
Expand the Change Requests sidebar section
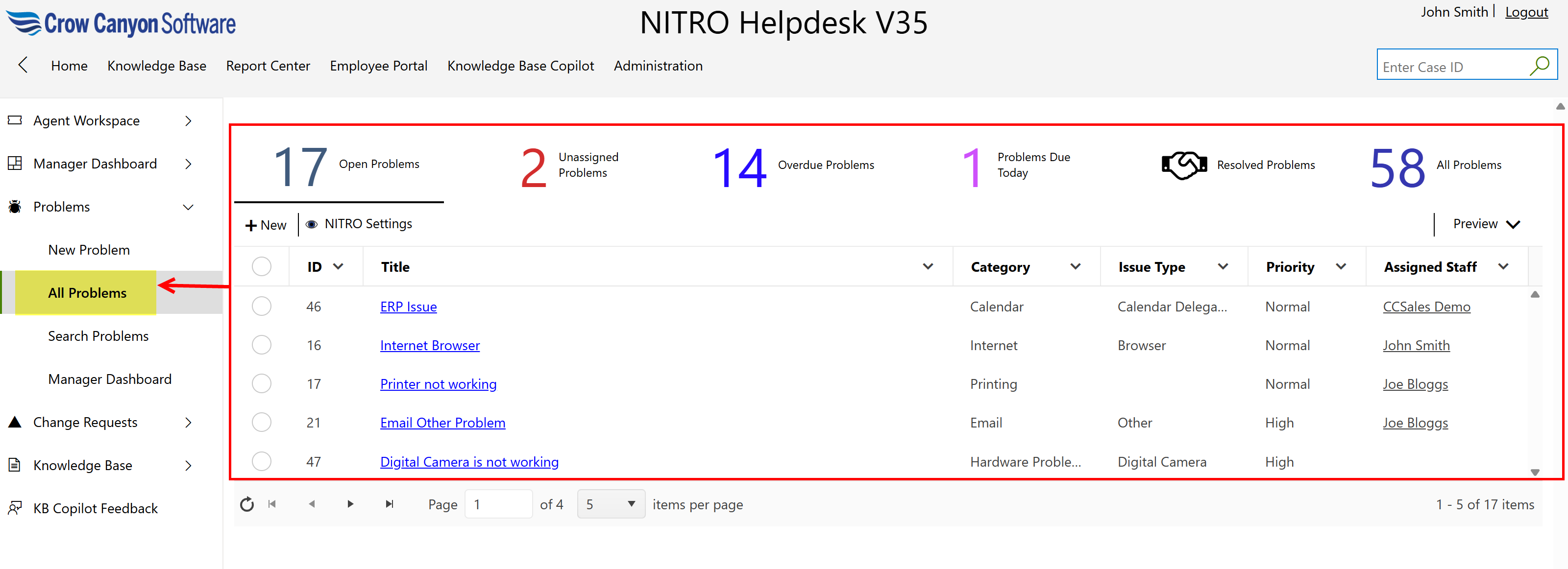pyautogui.click(x=188, y=422)
